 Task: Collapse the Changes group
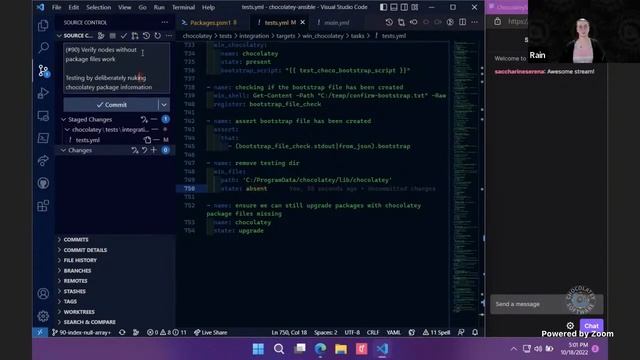[x=63, y=150]
